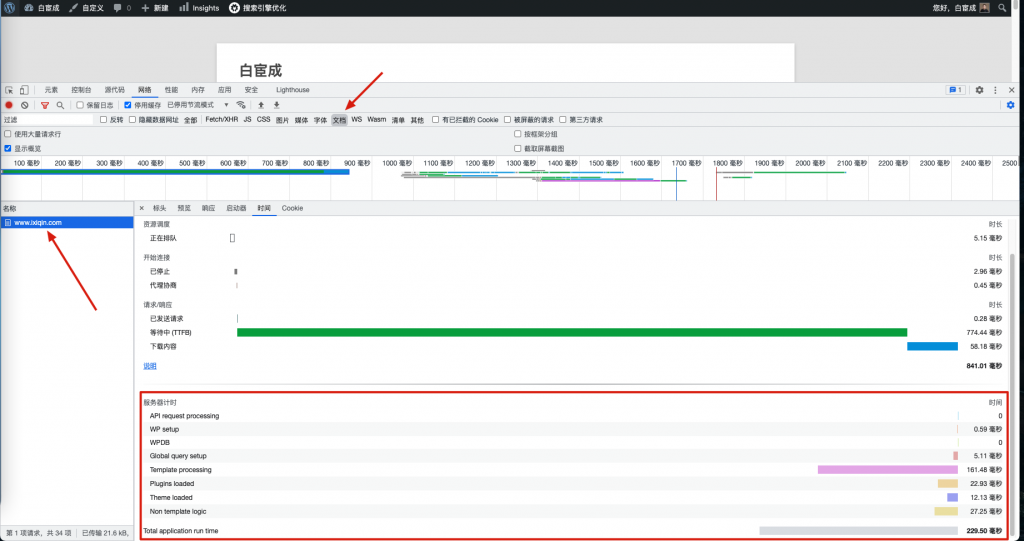Toggle the device toolbar icon
This screenshot has height=541, width=1024.
tap(24, 90)
